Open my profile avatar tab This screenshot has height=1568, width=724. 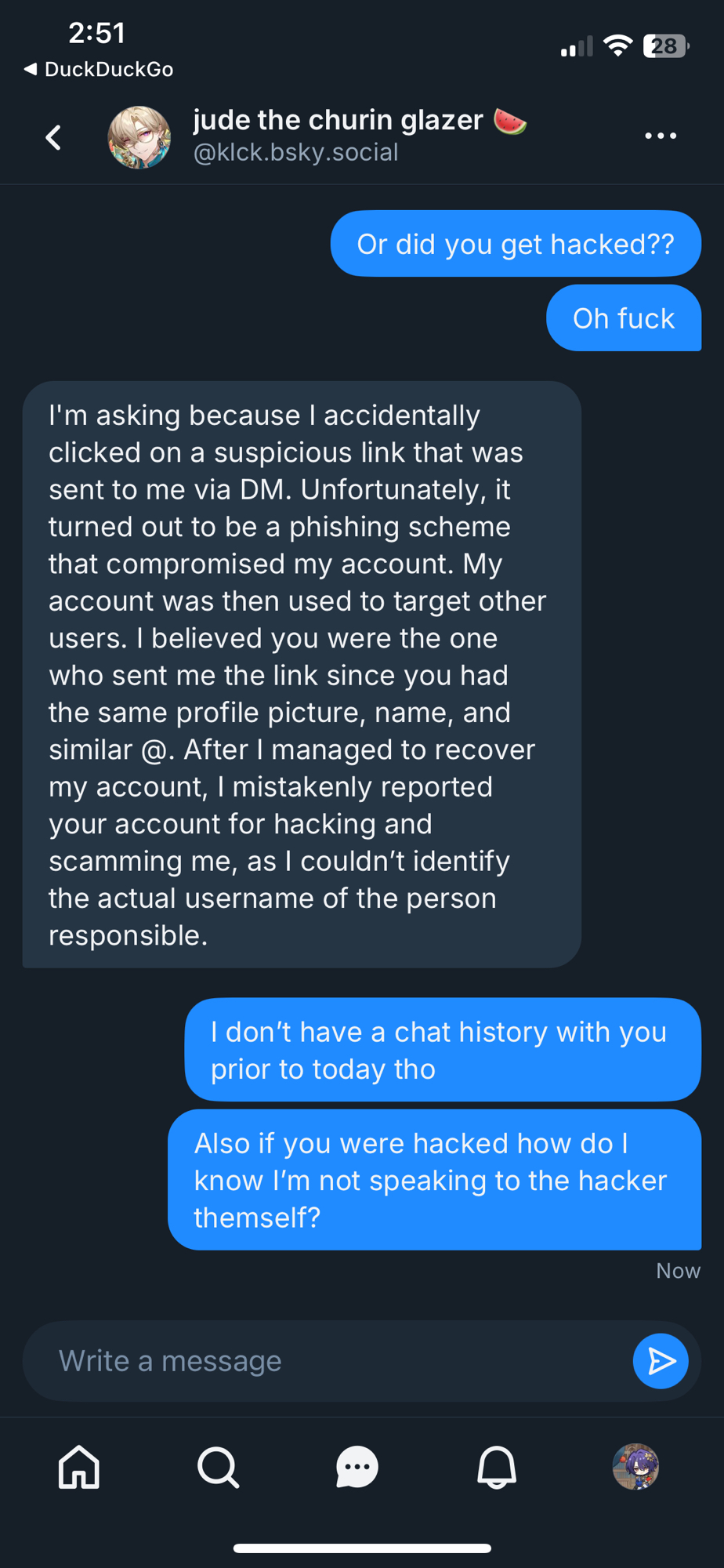pyautogui.click(x=635, y=1467)
